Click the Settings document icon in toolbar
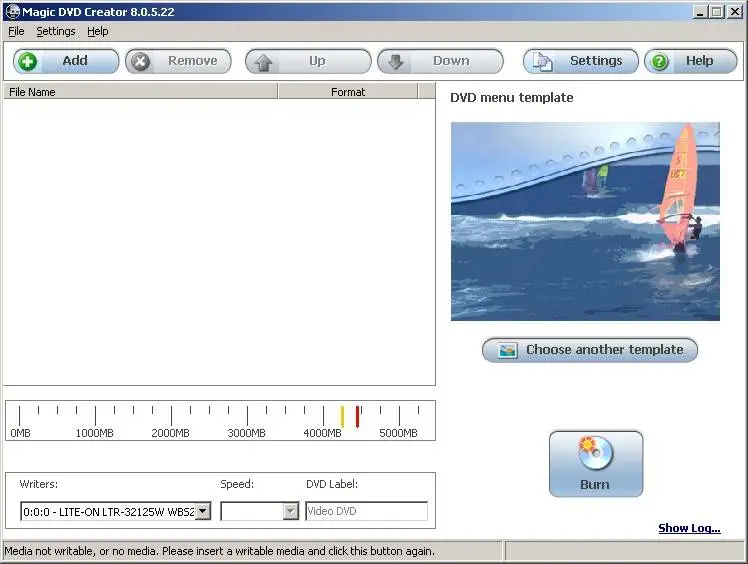 click(x=543, y=62)
